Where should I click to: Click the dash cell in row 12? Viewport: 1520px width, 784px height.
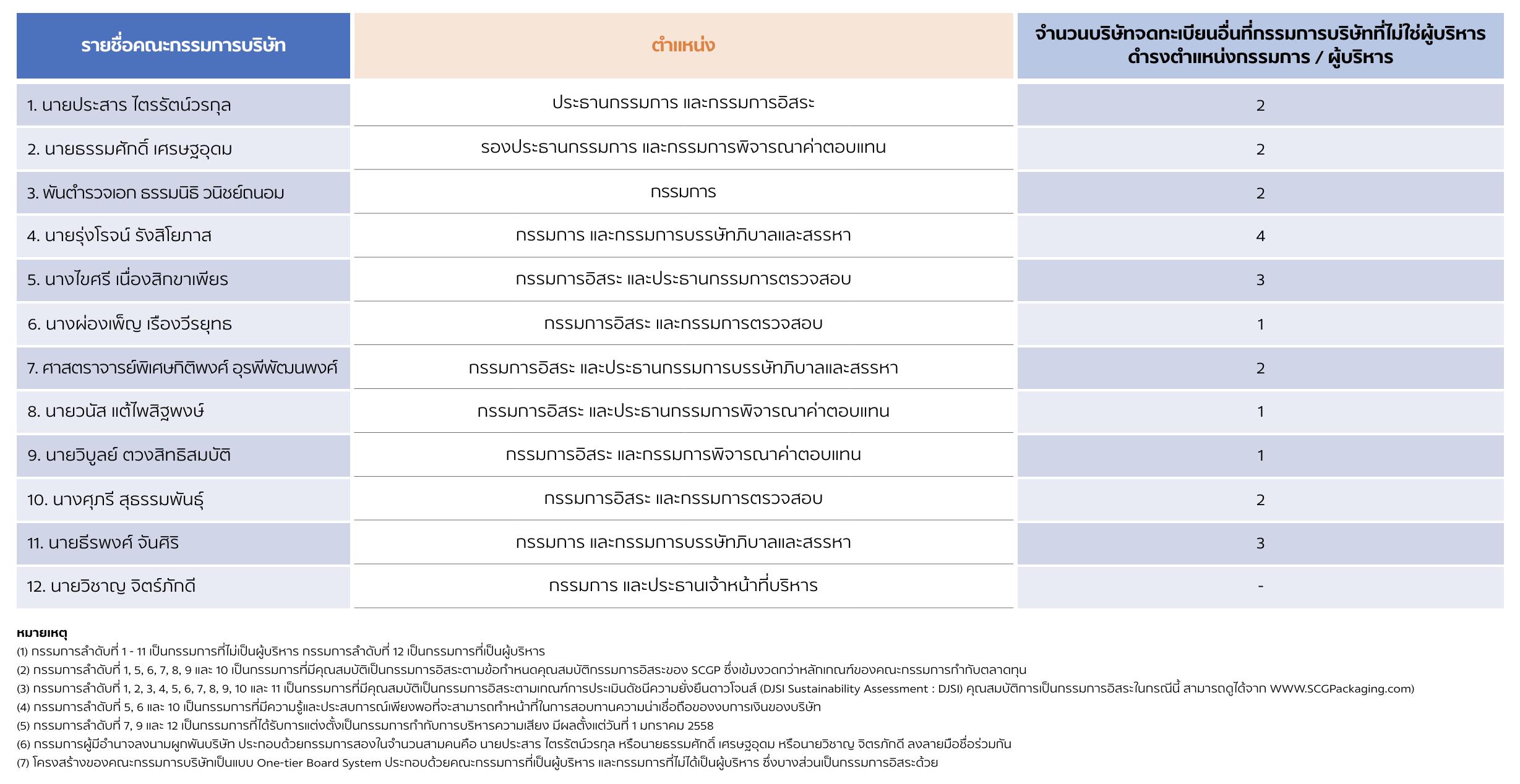coord(1260,586)
